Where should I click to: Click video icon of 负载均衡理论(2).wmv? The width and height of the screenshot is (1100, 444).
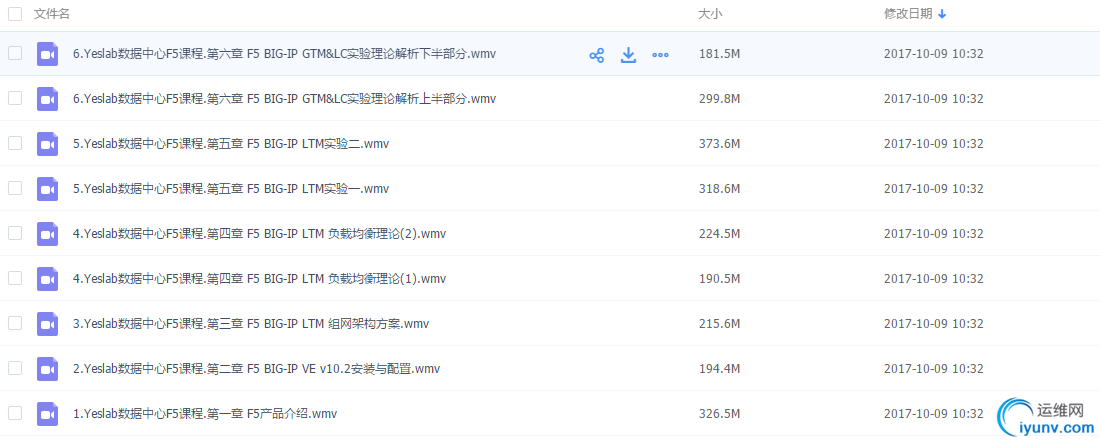[47, 234]
